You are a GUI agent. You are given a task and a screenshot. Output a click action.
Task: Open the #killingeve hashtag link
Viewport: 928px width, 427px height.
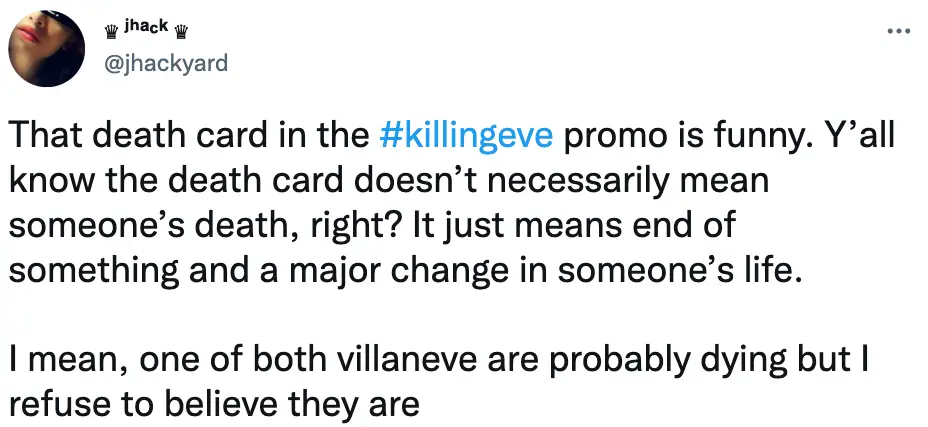click(x=467, y=138)
